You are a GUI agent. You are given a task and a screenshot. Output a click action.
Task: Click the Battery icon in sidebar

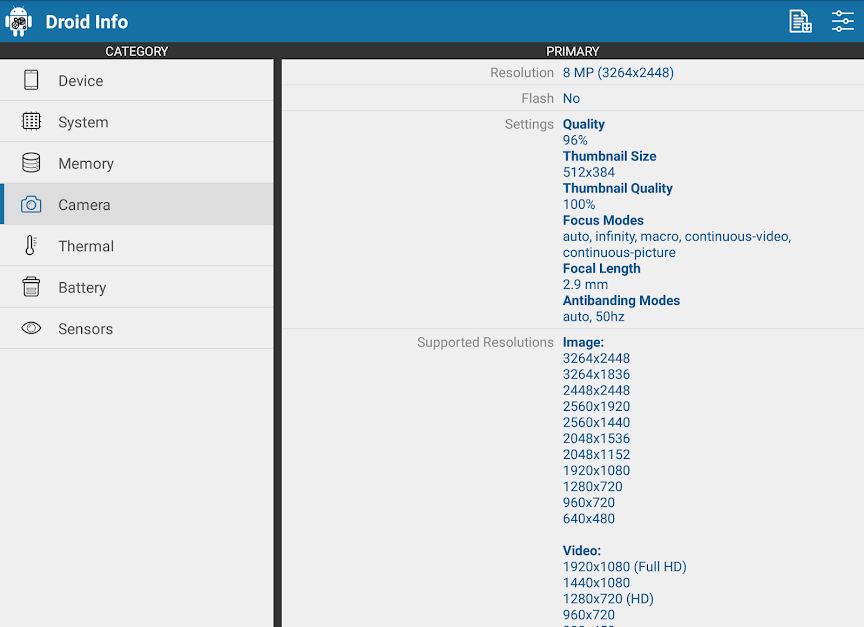click(31, 287)
